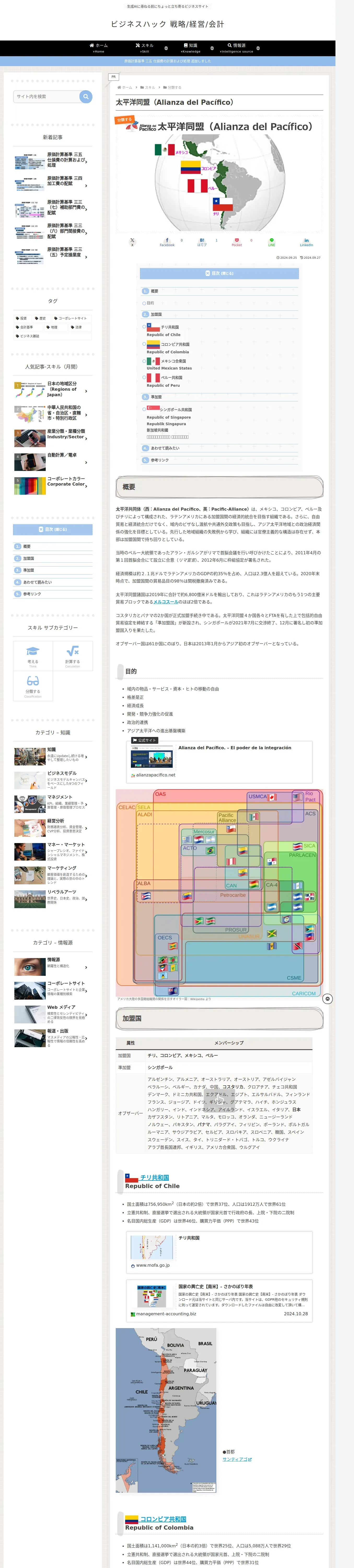The width and height of the screenshot is (354, 1568).
Task: Click Colombia flag in table of contents
Action: click(x=153, y=344)
